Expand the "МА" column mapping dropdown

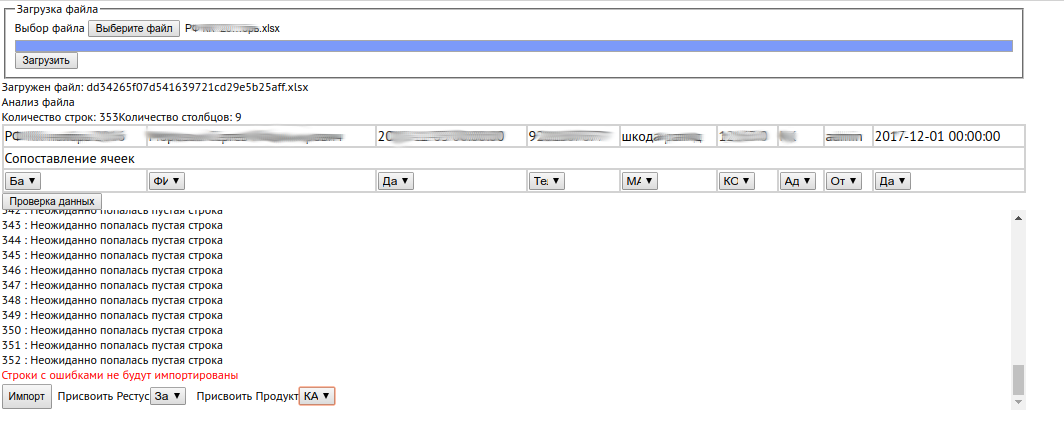pyautogui.click(x=640, y=181)
